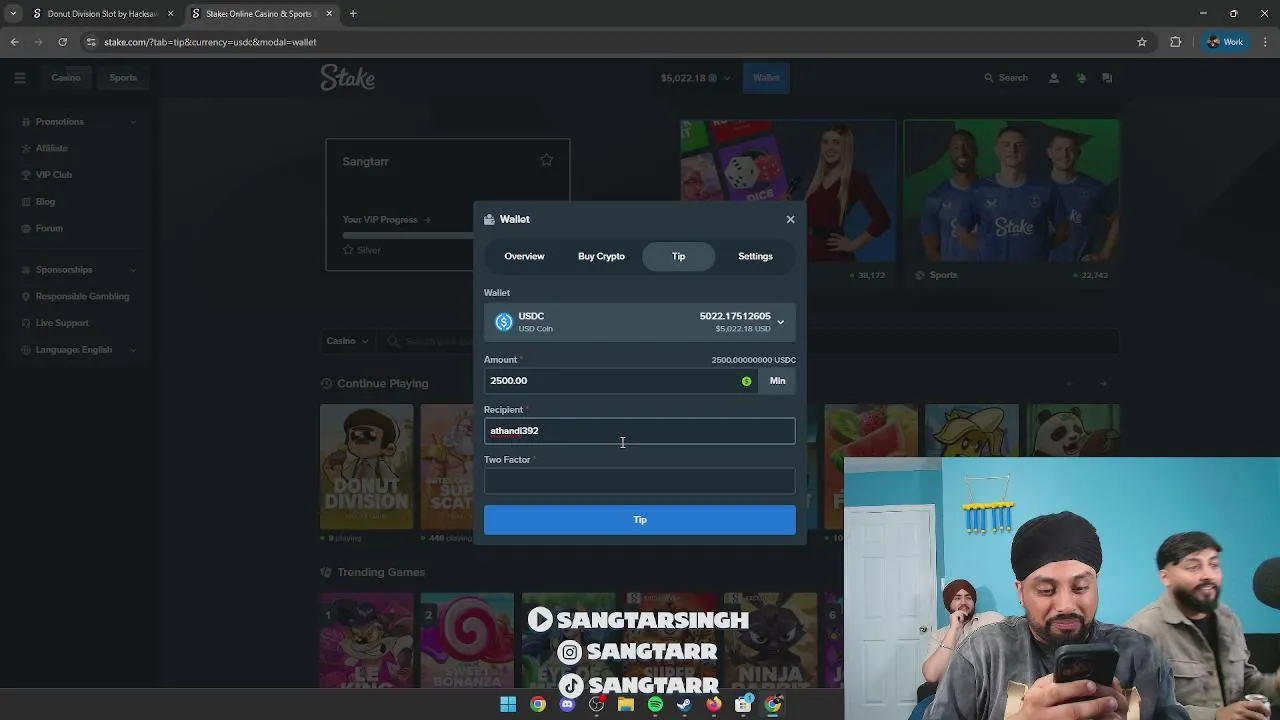The width and height of the screenshot is (1280, 720).
Task: Expand the Sponsorships sidebar section
Action: pos(78,270)
